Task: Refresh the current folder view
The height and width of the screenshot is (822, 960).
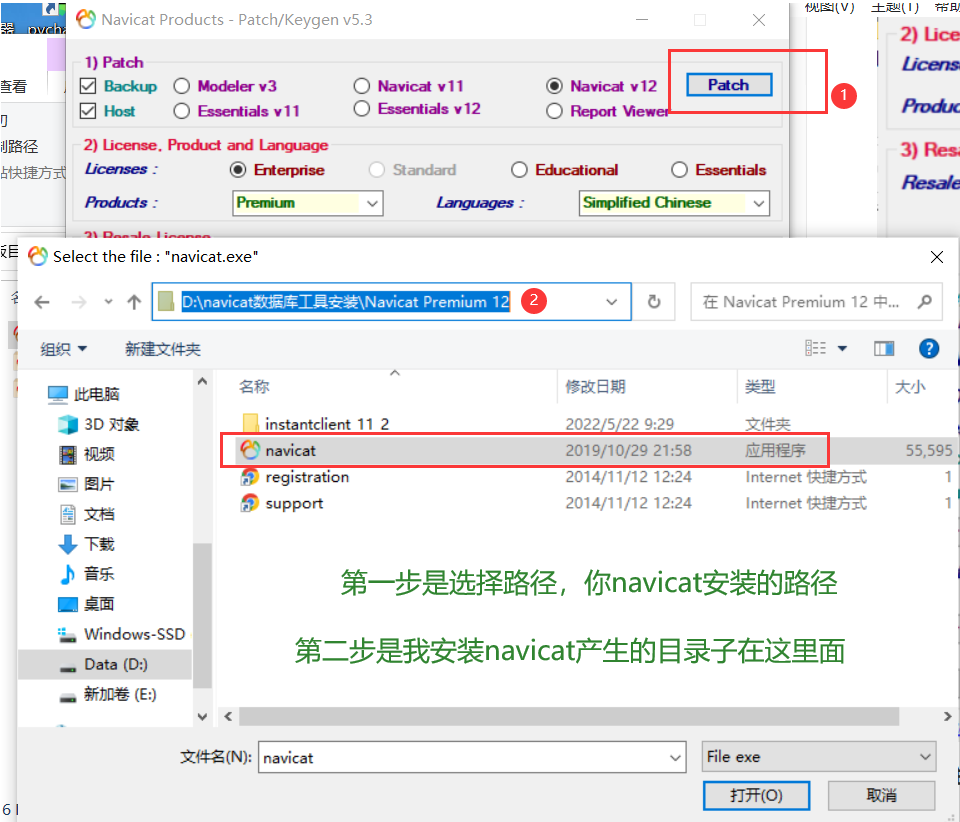Action: [654, 302]
